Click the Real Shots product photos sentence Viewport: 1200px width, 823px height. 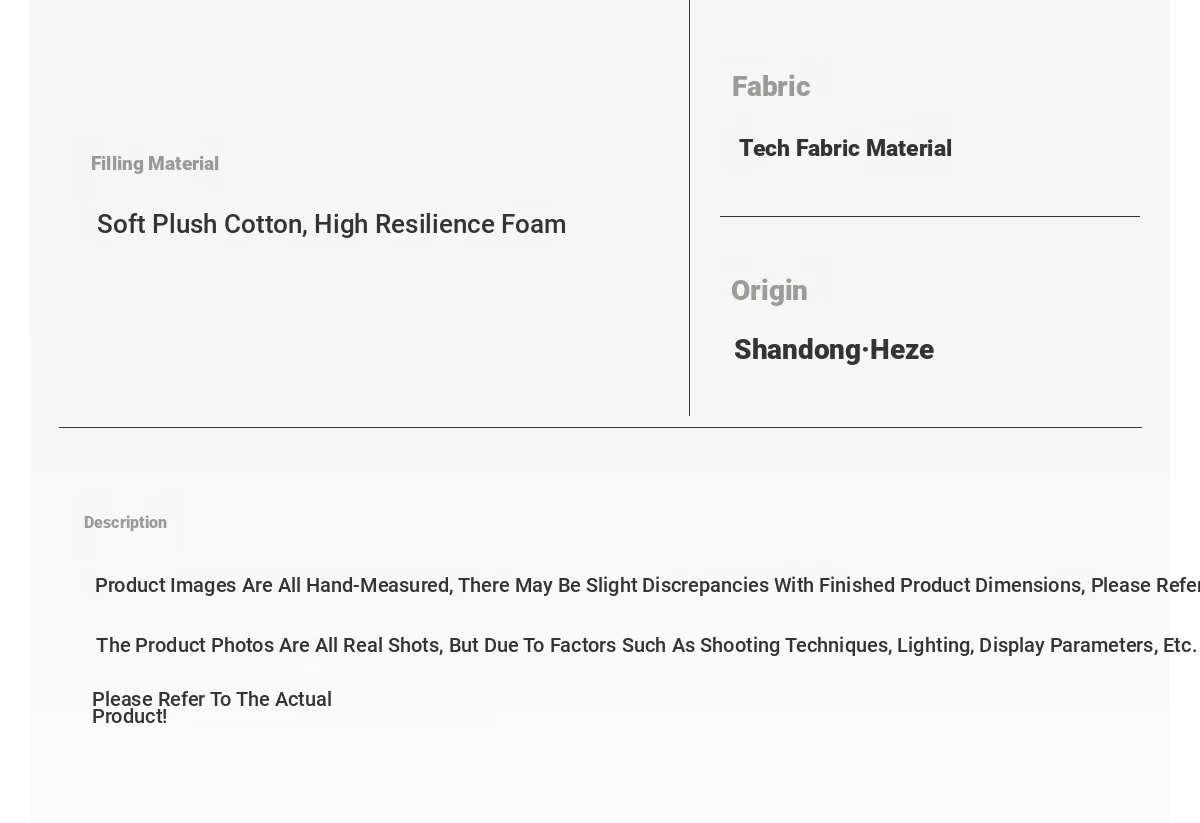pyautogui.click(x=646, y=645)
